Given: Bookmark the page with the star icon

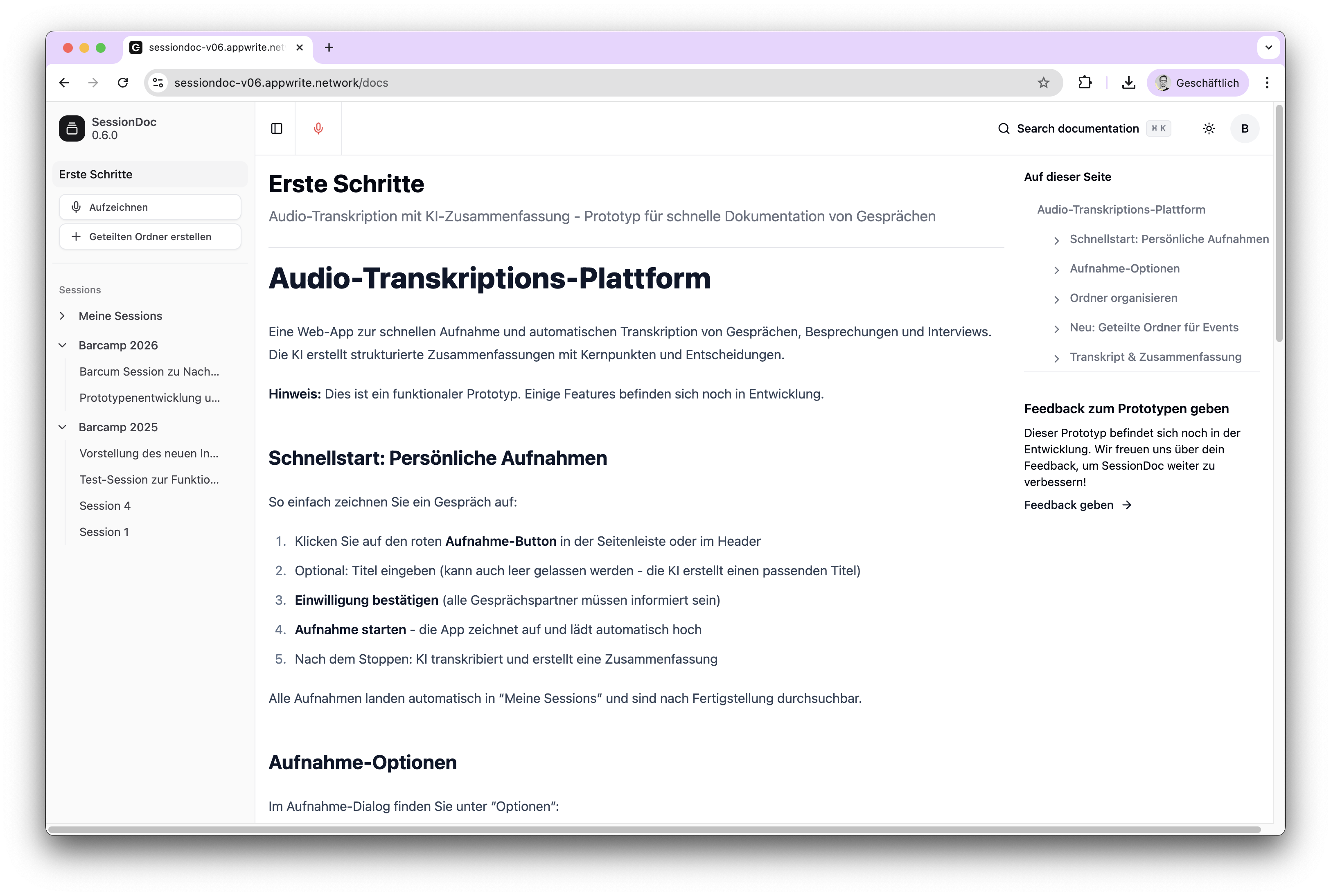Looking at the screenshot, I should pos(1044,82).
